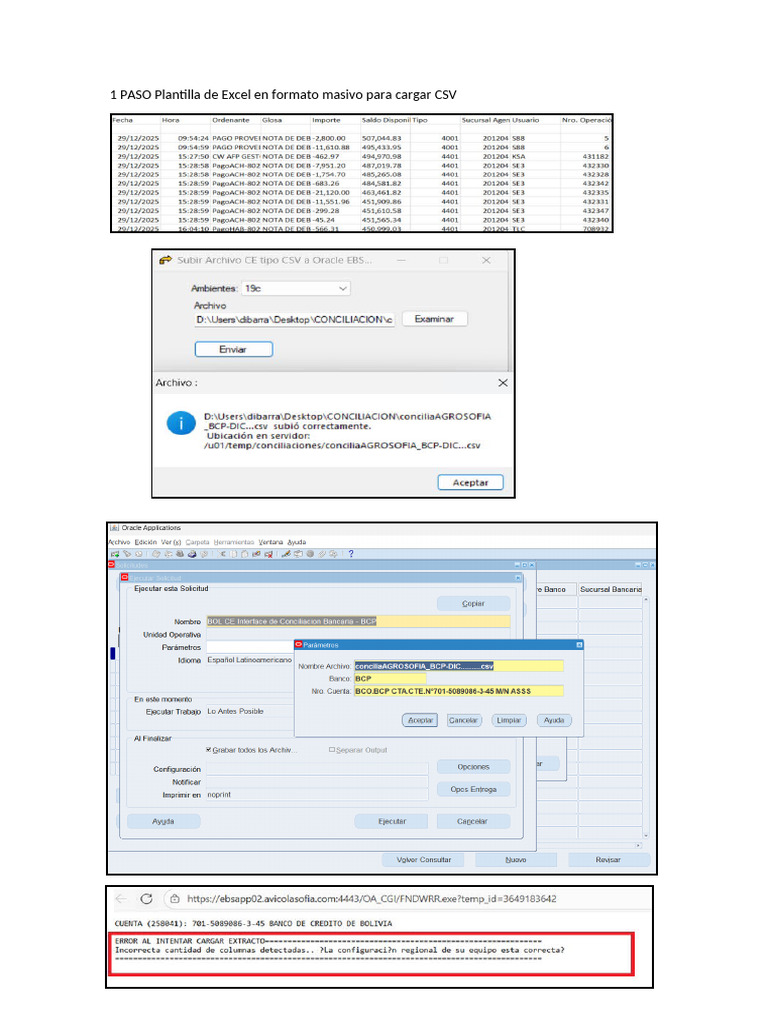Close the Parámetros window via its corner icon
Viewport: 768px width, 1024px height.
tap(579, 645)
